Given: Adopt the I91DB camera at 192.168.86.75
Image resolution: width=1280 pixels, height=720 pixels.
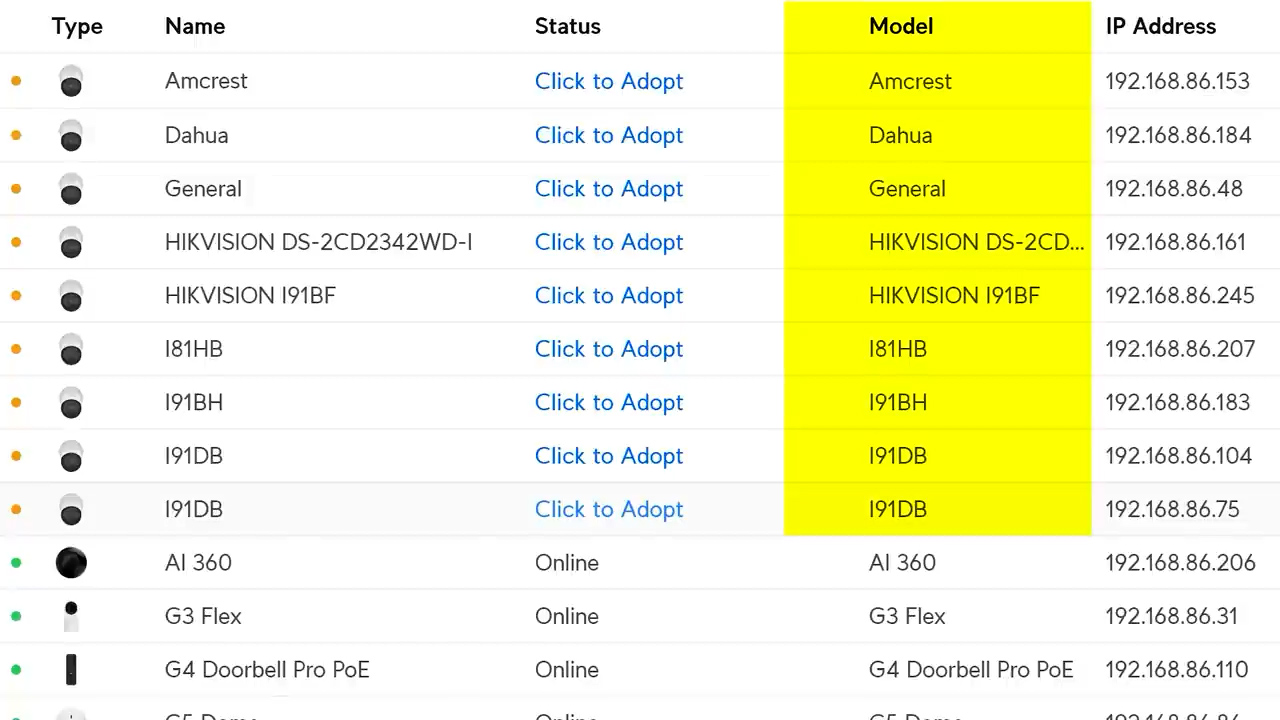Looking at the screenshot, I should [609, 509].
